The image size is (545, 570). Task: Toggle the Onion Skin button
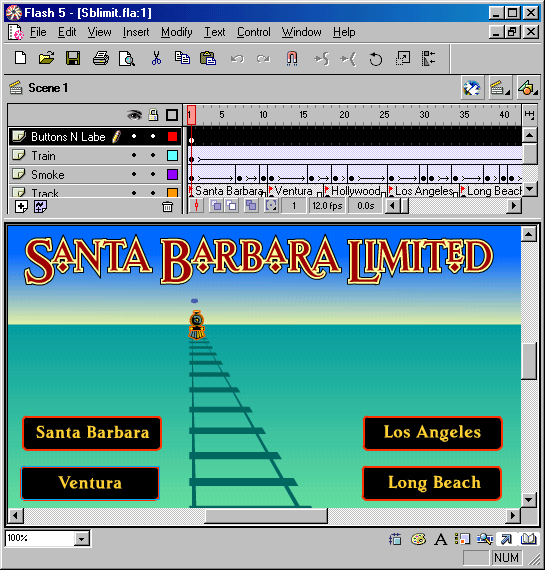(x=216, y=206)
